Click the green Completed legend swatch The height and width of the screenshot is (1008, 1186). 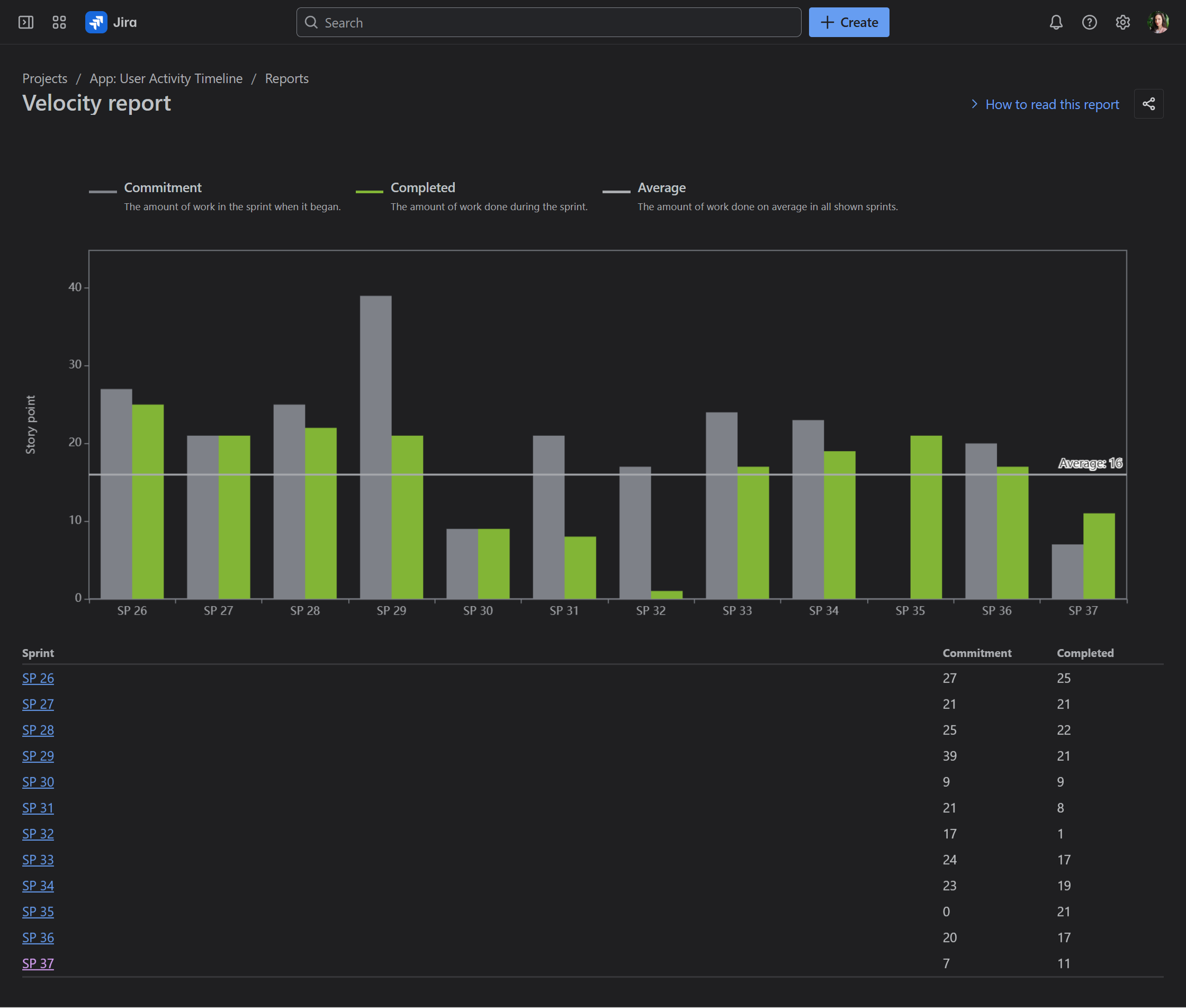point(369,192)
